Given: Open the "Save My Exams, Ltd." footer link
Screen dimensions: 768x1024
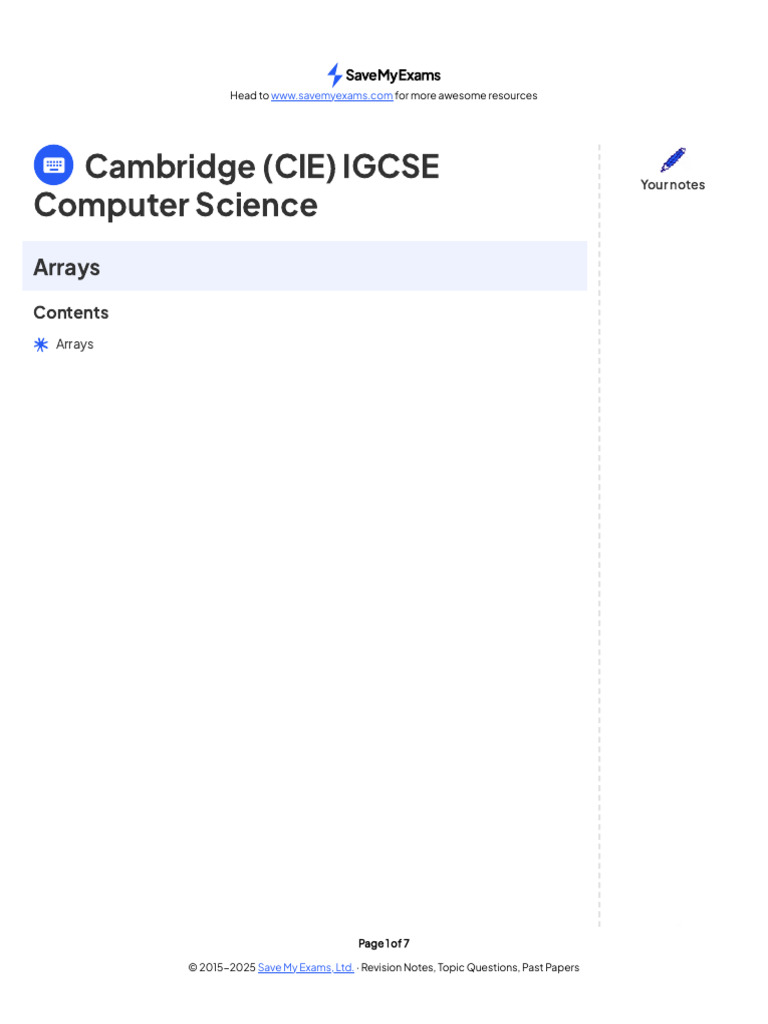Looking at the screenshot, I should pyautogui.click(x=306, y=967).
